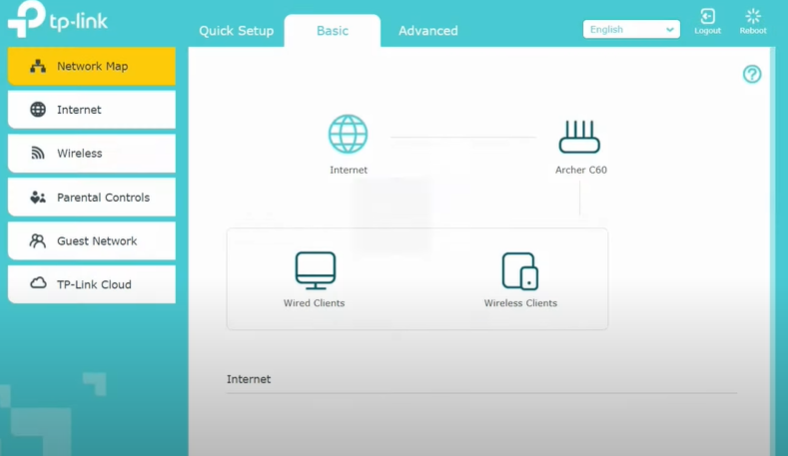The height and width of the screenshot is (456, 788).
Task: Open the help question mark icon
Action: pyautogui.click(x=752, y=74)
